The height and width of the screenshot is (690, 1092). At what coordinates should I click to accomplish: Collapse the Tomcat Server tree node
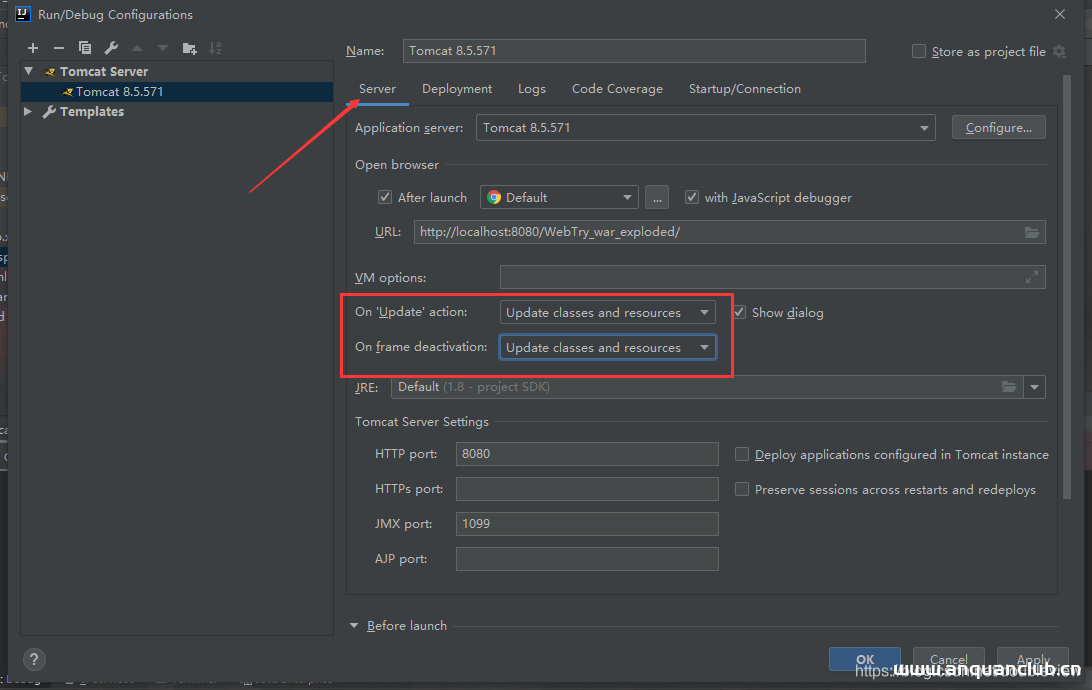(29, 71)
